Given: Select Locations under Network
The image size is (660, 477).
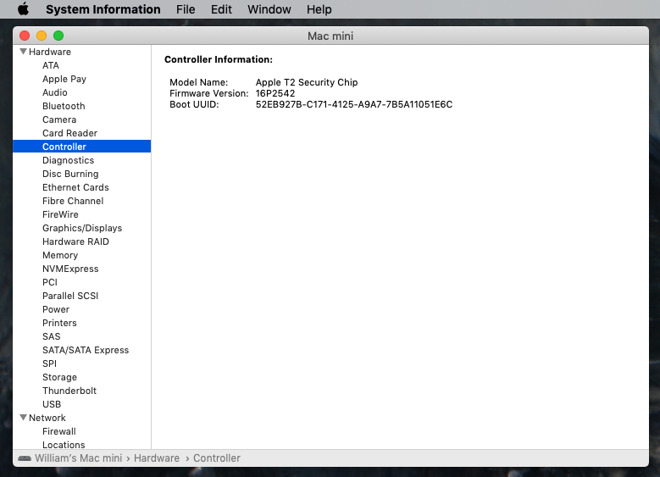Looking at the screenshot, I should 64,445.
